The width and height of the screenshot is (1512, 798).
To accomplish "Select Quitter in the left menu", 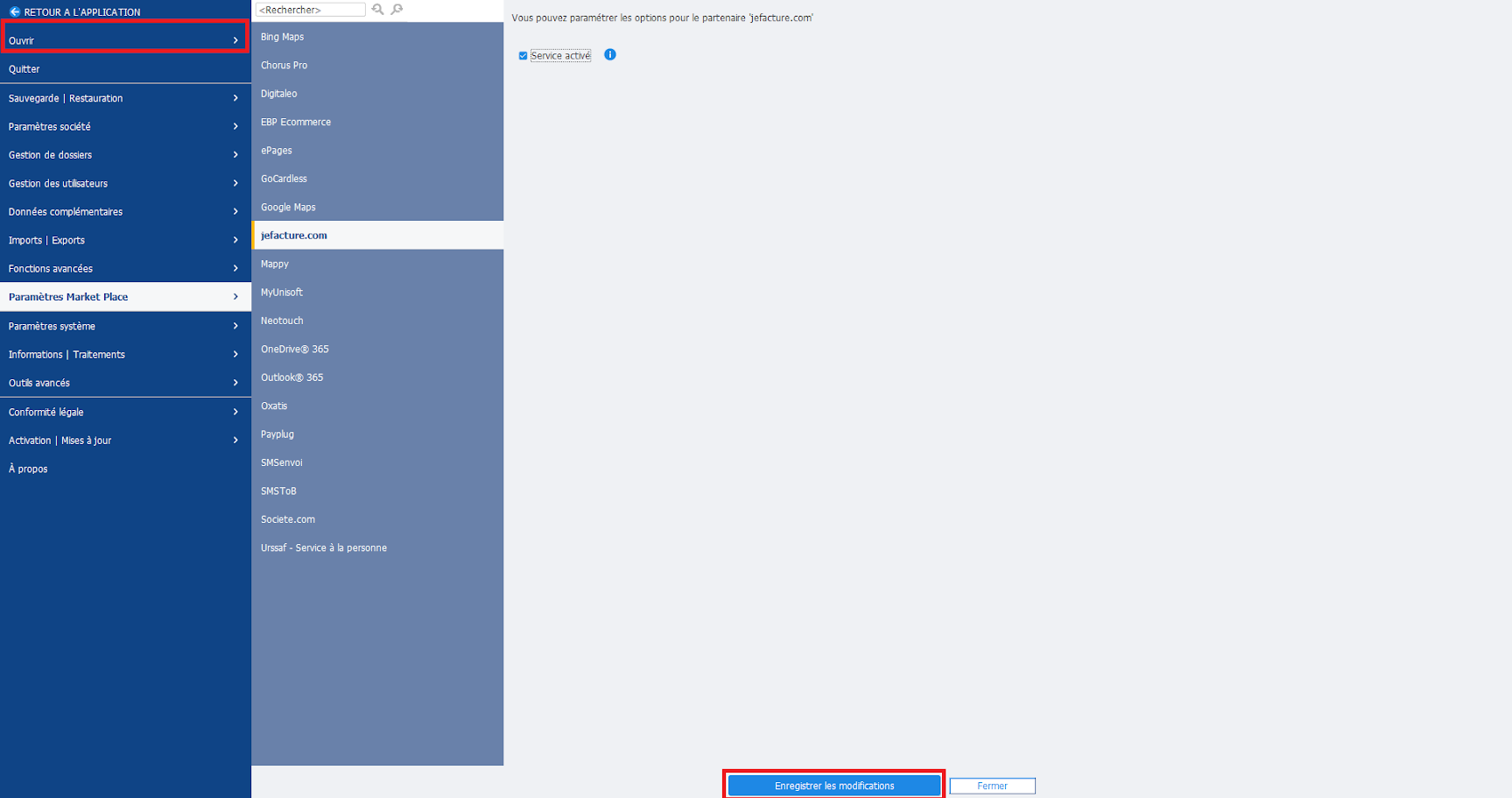I will (x=125, y=69).
